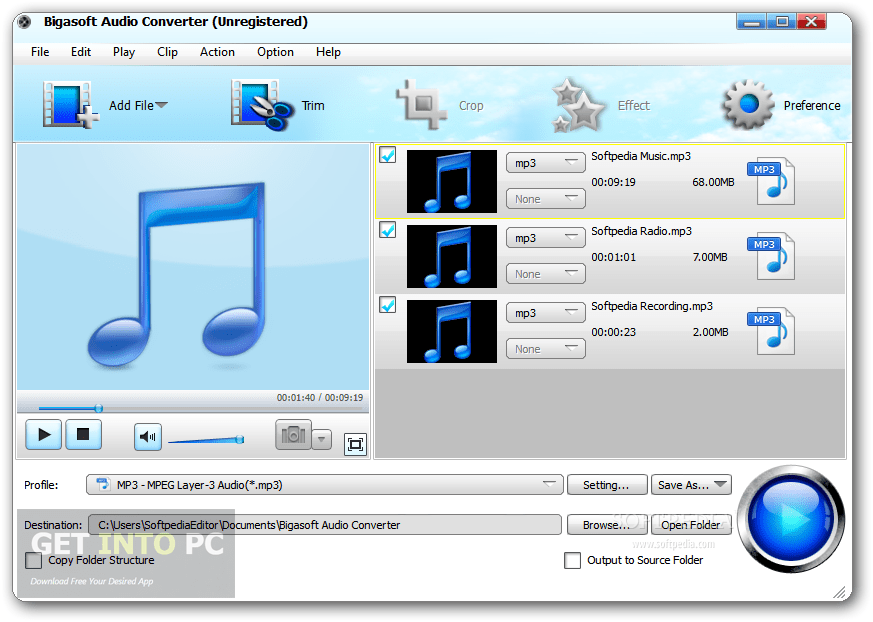The height and width of the screenshot is (622, 873).
Task: Click the Browse button for Destination
Action: 606,524
